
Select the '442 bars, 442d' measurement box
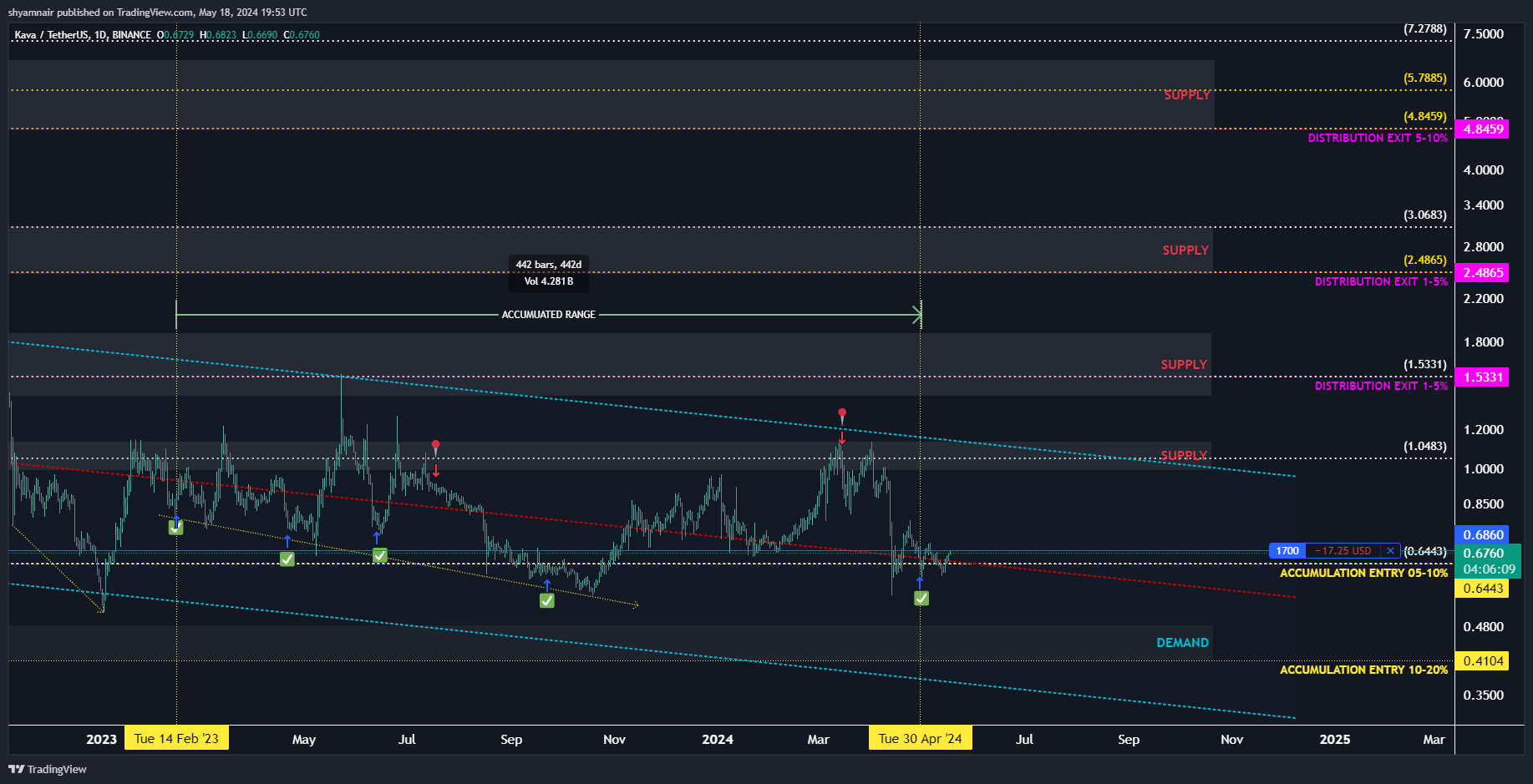tap(549, 273)
